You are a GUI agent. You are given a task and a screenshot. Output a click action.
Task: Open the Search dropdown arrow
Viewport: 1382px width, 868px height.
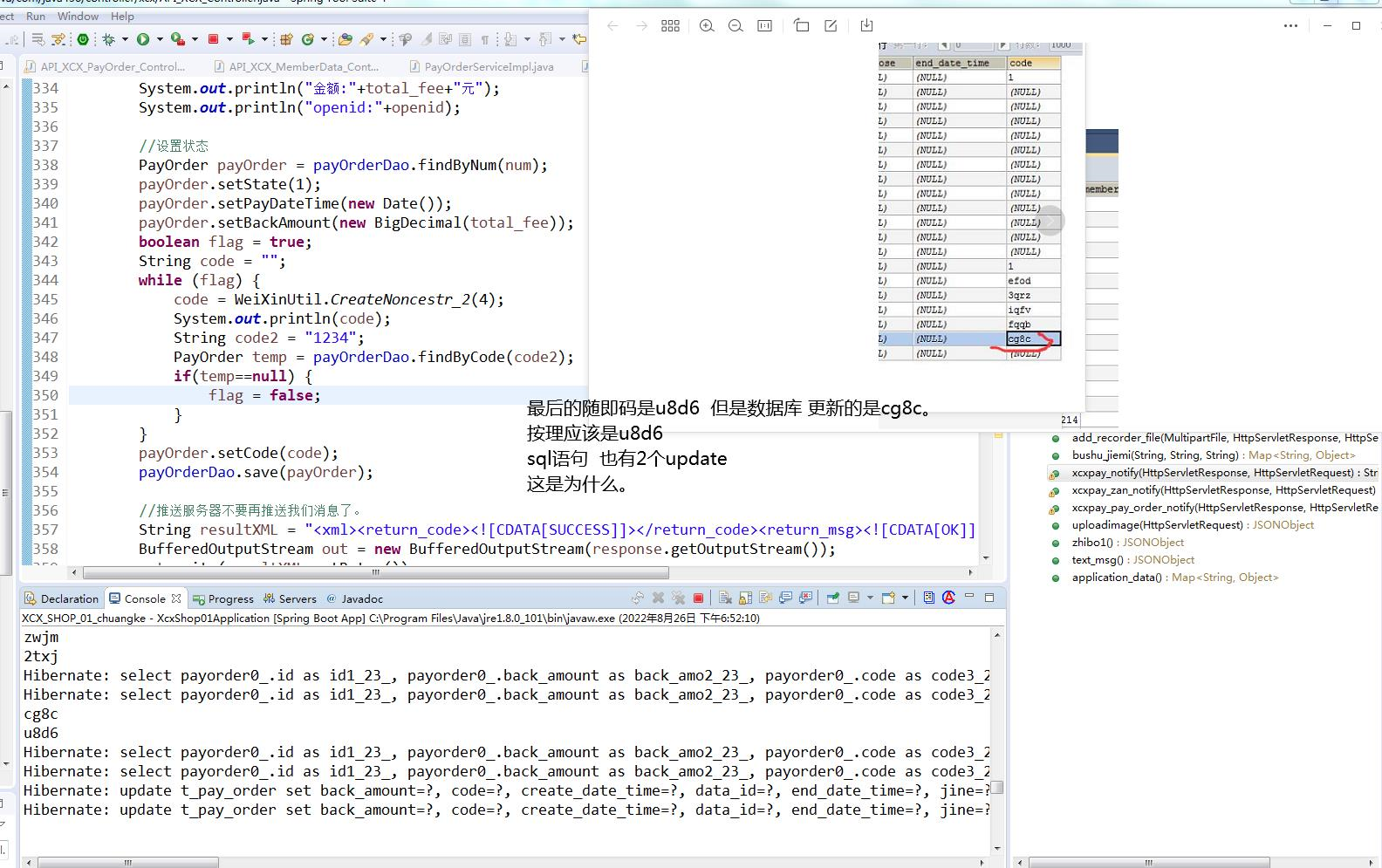tap(383, 39)
